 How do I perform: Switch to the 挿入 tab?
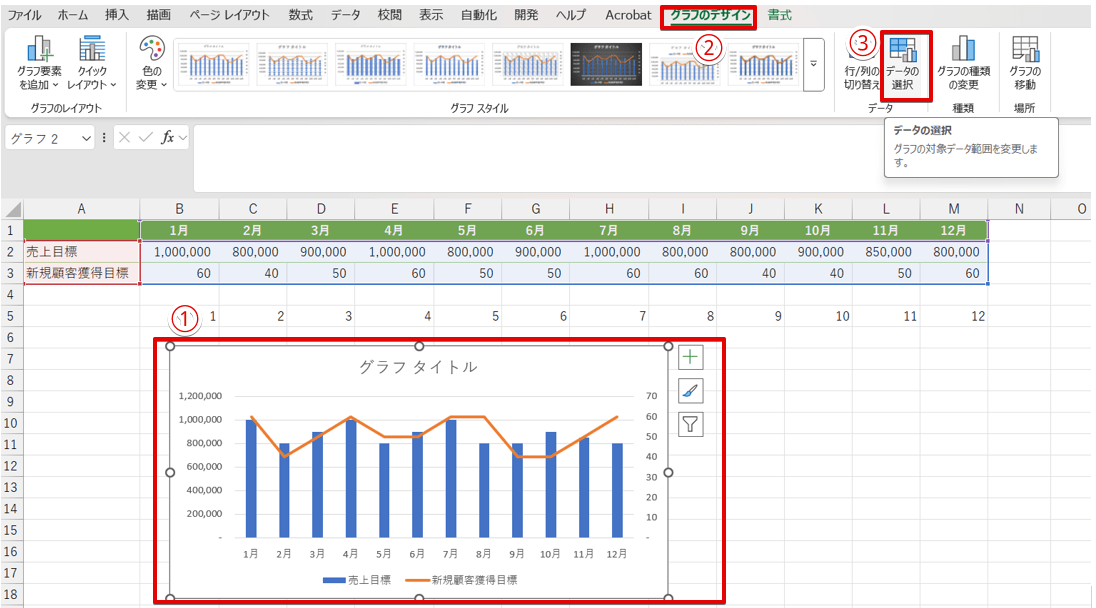[117, 15]
